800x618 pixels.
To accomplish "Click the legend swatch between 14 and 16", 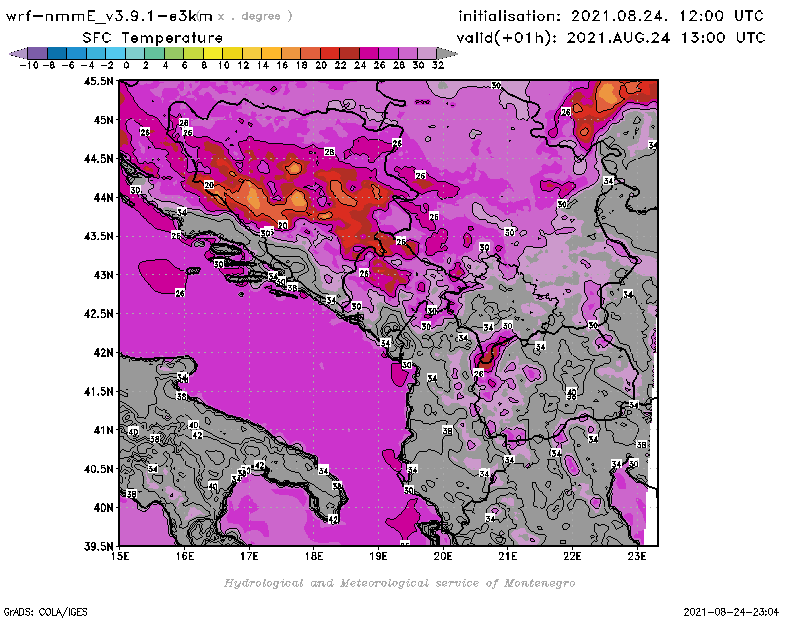I will click(x=271, y=54).
